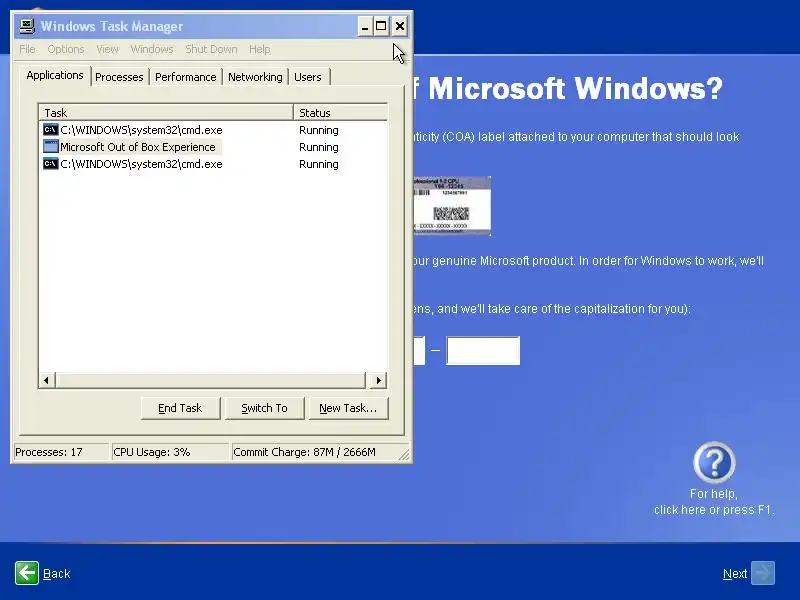Image resolution: width=800 pixels, height=600 pixels.
Task: Click the Switch To button
Action: coord(264,408)
